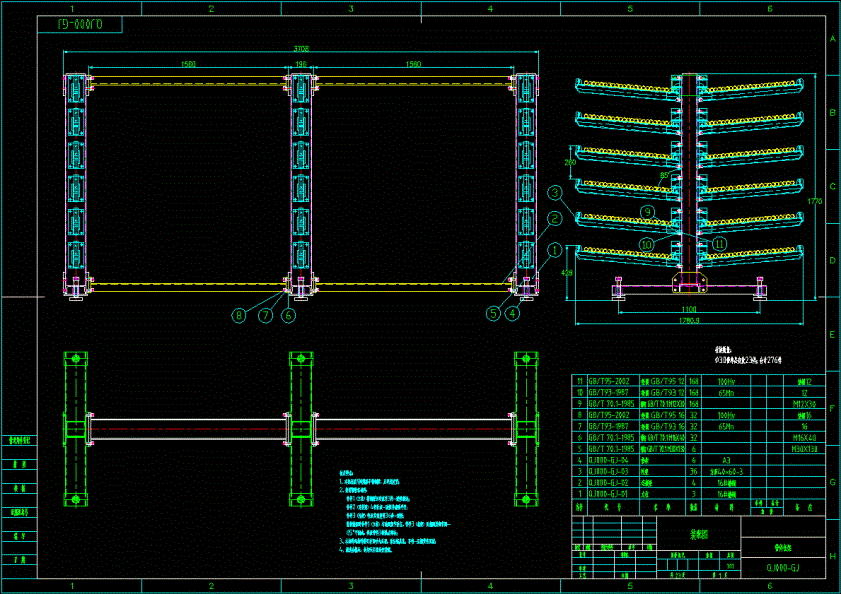This screenshot has height=594, width=841.
Task: Click QJ000-GJ-02 in the parts list
Action: 608,483
